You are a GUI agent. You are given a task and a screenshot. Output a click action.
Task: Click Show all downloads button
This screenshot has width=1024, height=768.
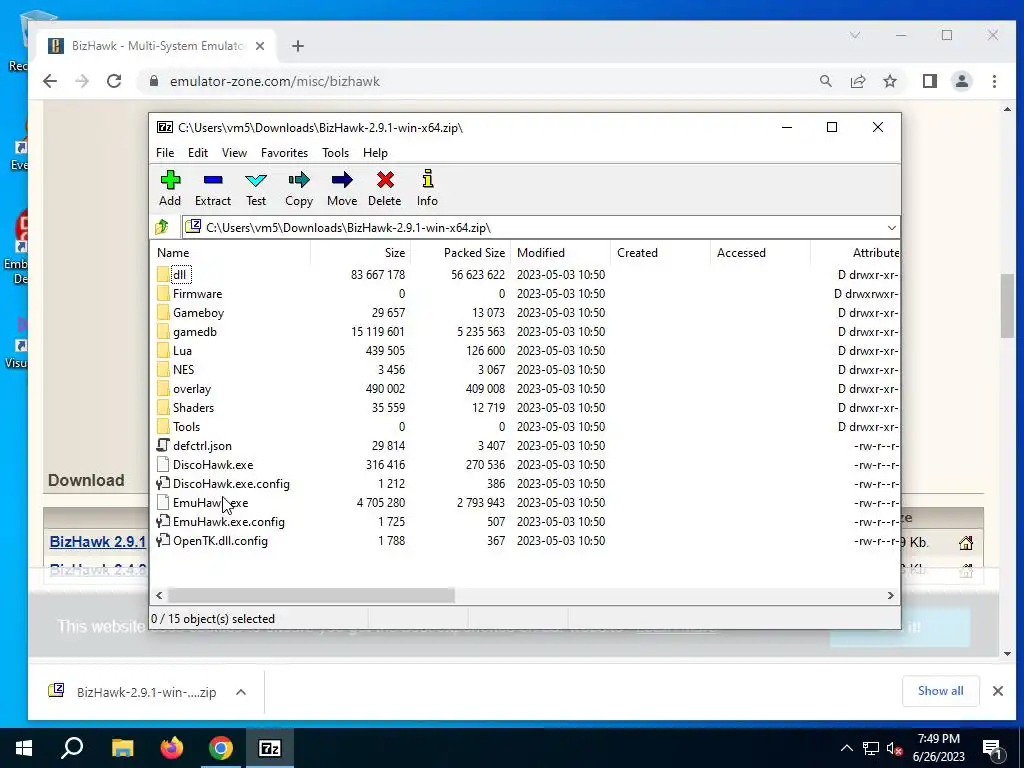pos(940,691)
